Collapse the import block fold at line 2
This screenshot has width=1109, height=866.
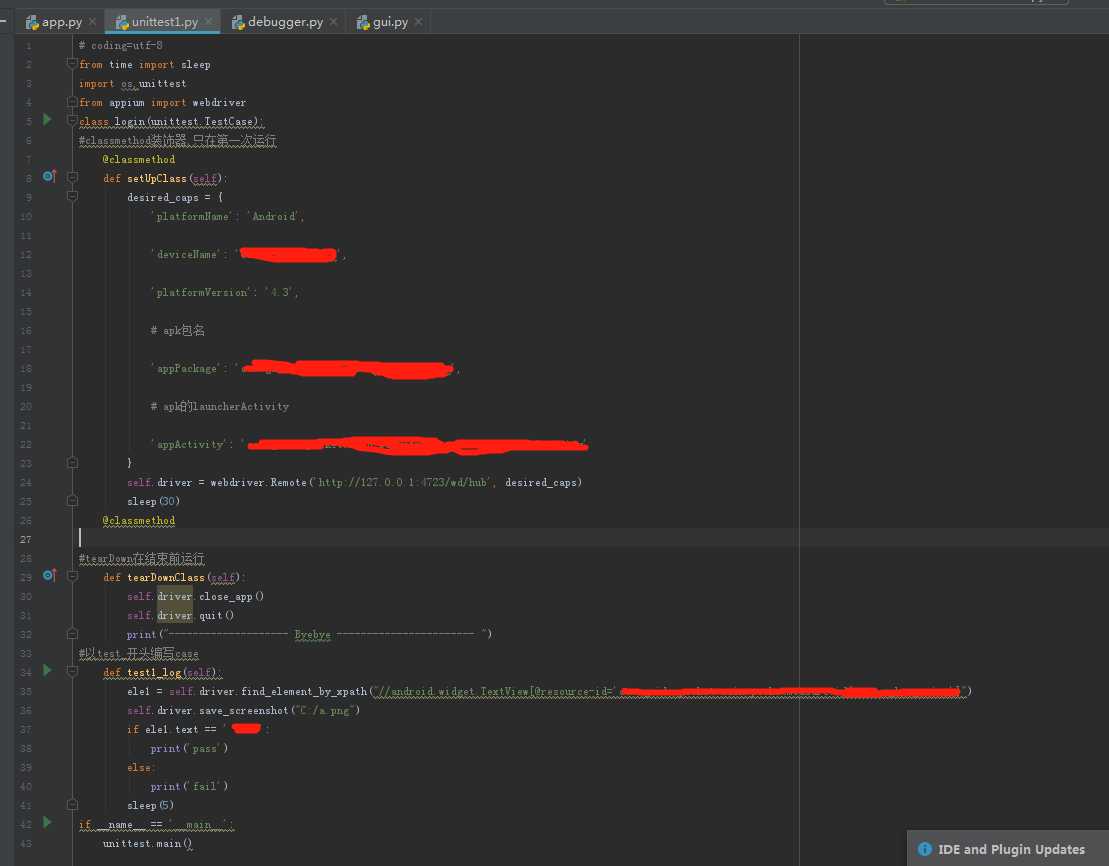tap(72, 64)
